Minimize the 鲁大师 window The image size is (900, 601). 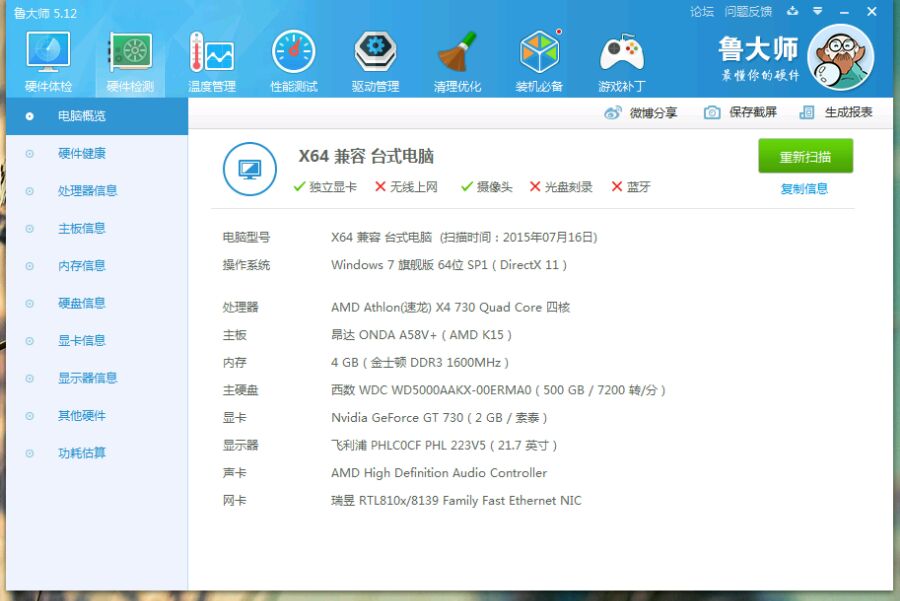[x=844, y=12]
